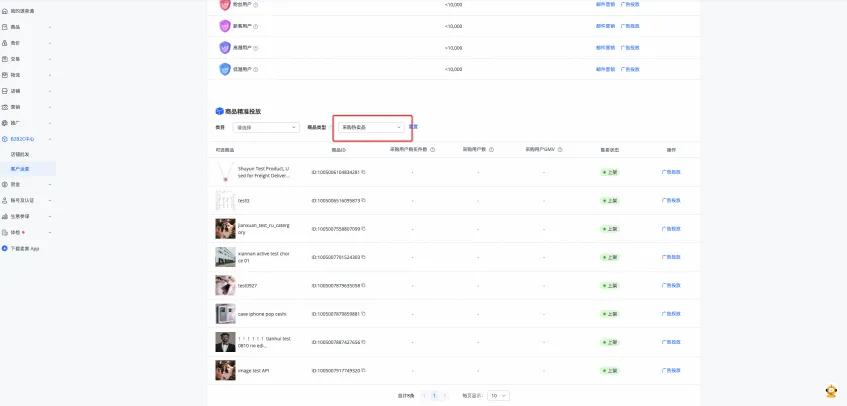The image size is (847, 406).
Task: Open the 商品类型 dropdown
Action: coord(371,128)
